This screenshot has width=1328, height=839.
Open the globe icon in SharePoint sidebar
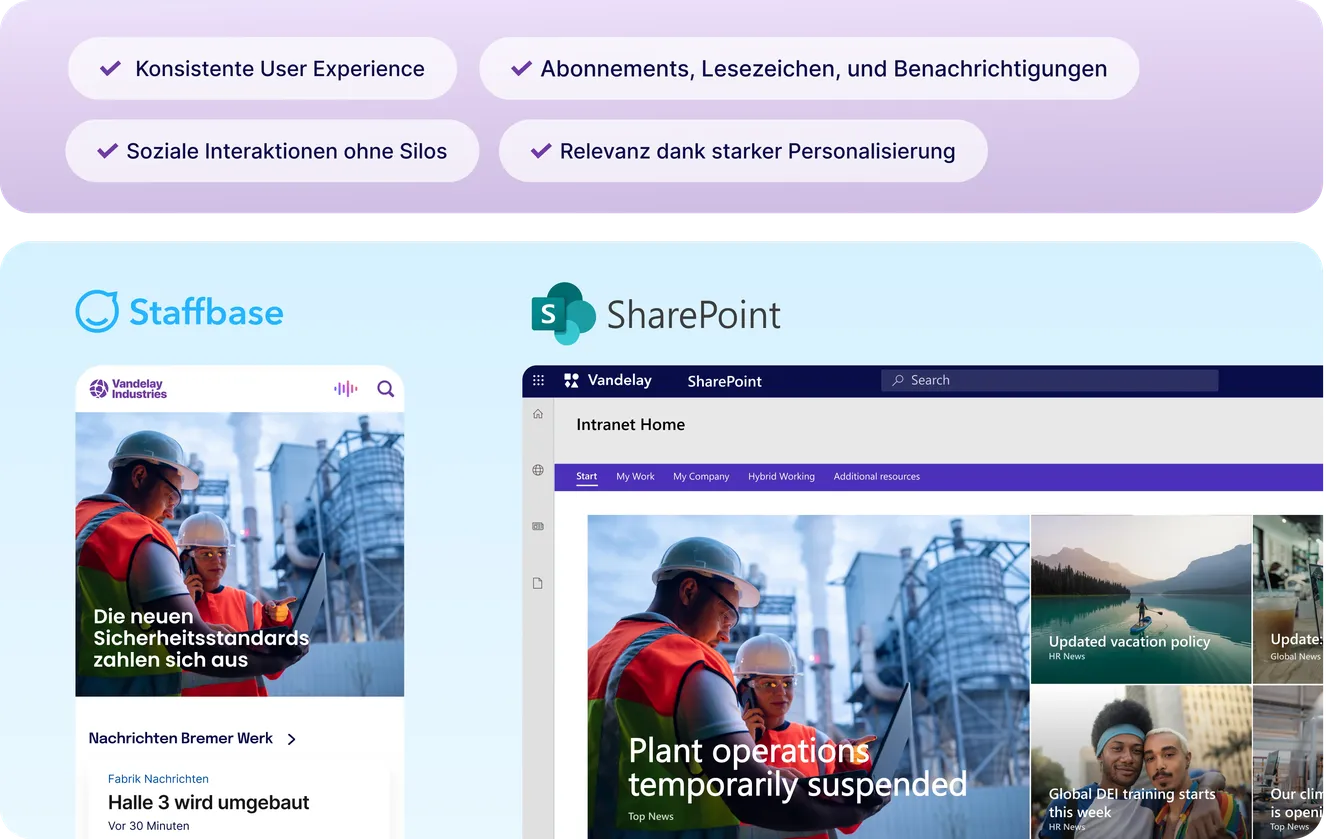[x=538, y=470]
